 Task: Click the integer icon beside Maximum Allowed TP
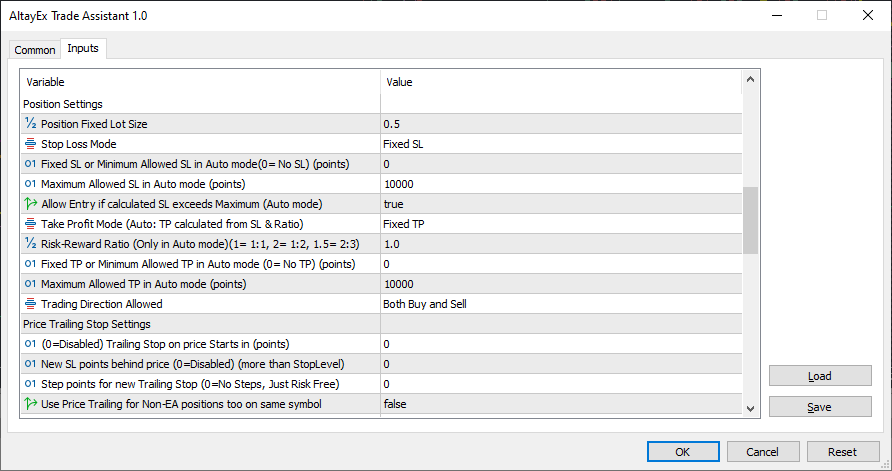pyautogui.click(x=31, y=284)
